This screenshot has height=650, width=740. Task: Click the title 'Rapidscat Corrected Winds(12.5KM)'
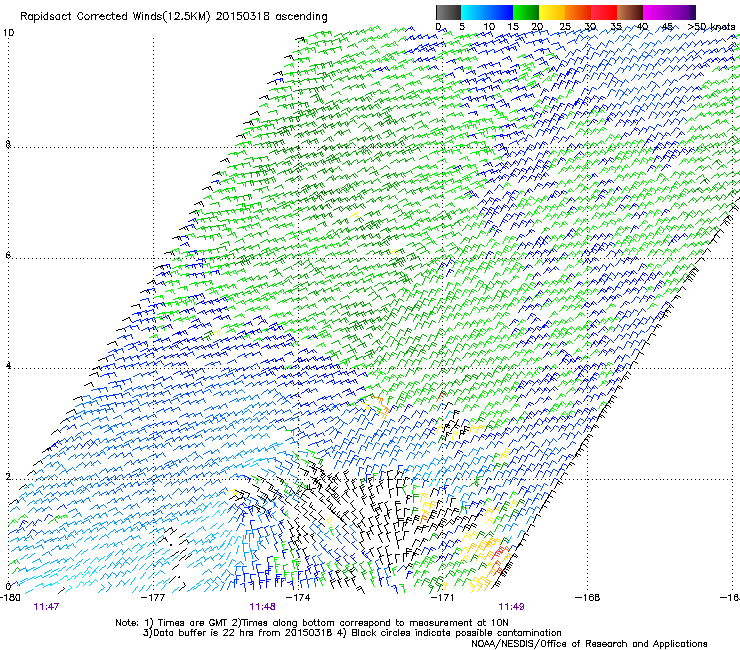tap(116, 17)
